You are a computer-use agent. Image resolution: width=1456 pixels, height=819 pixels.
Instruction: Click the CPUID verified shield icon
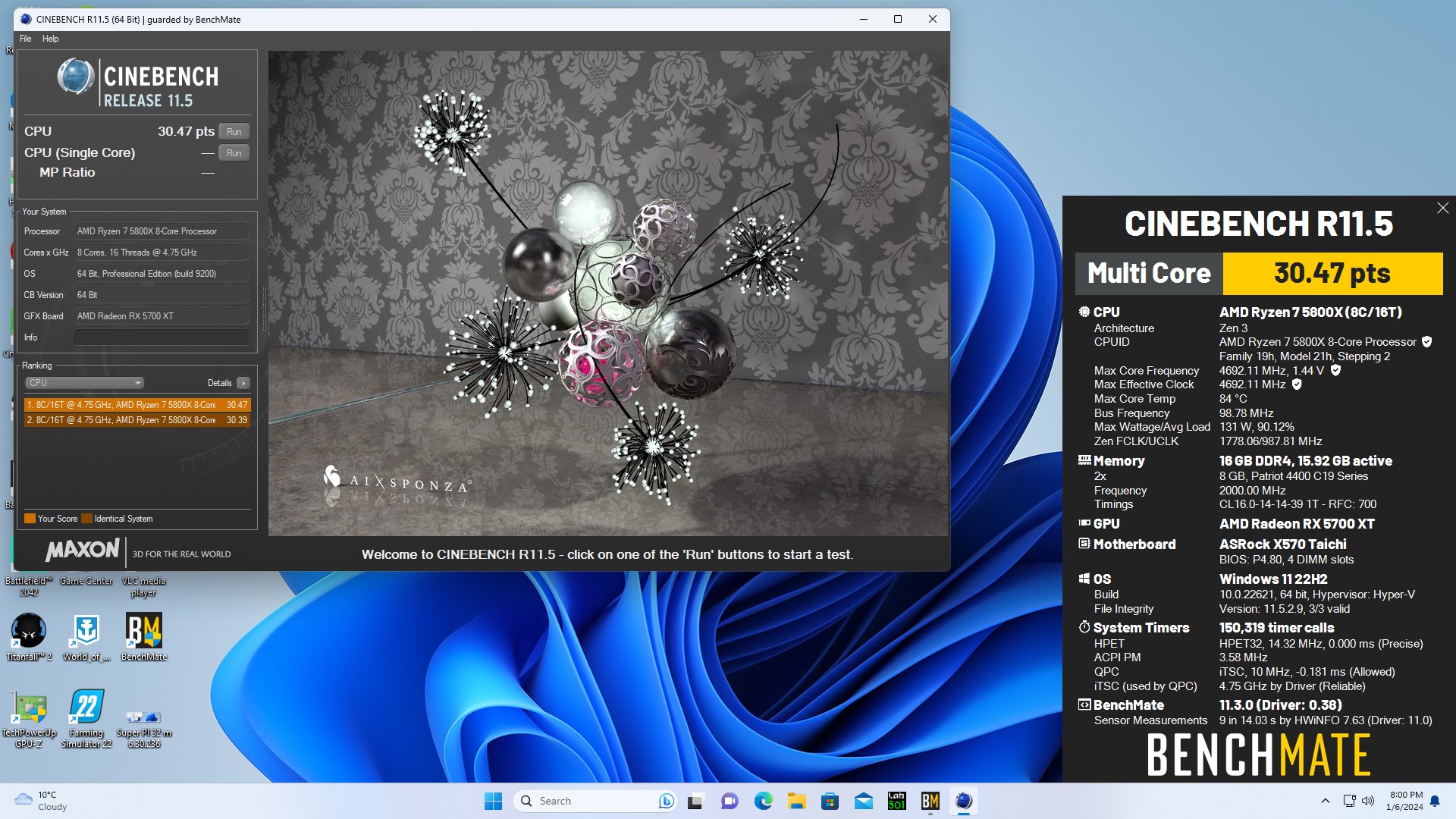(x=1426, y=342)
